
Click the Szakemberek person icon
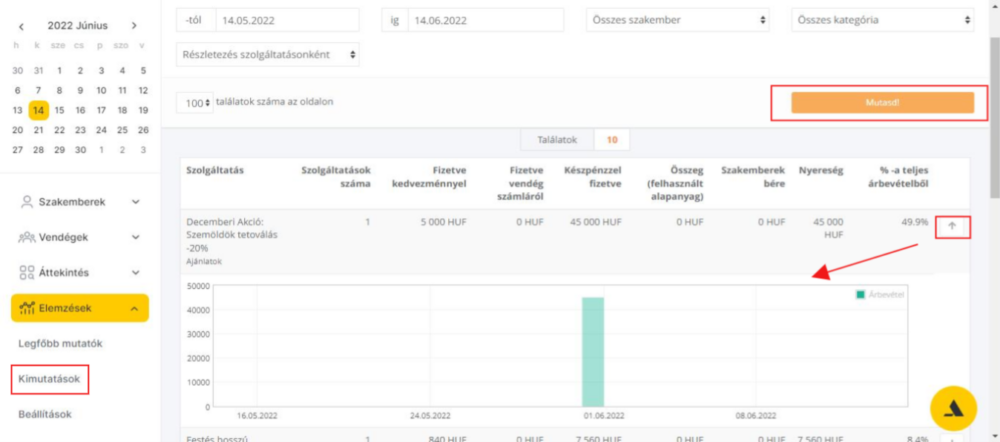[x=27, y=202]
